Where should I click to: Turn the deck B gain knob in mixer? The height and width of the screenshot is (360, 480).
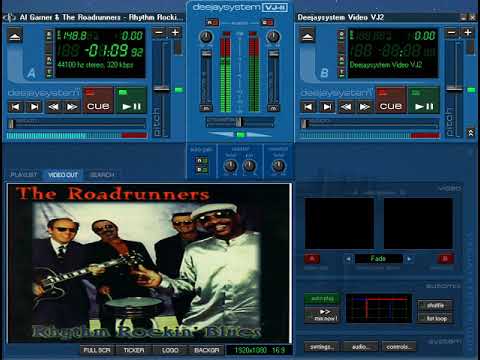coord(273,37)
